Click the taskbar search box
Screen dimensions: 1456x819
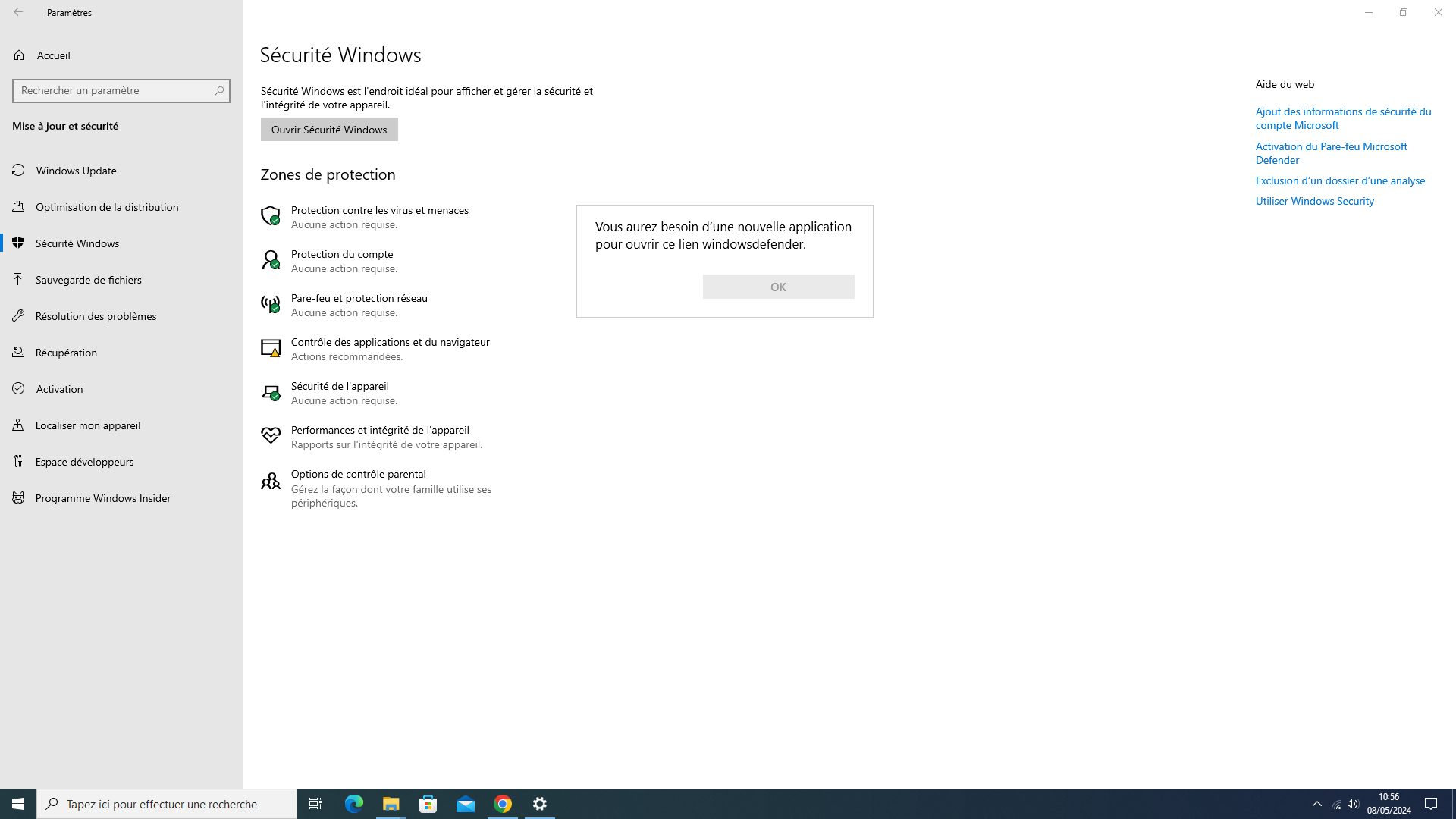pyautogui.click(x=167, y=804)
